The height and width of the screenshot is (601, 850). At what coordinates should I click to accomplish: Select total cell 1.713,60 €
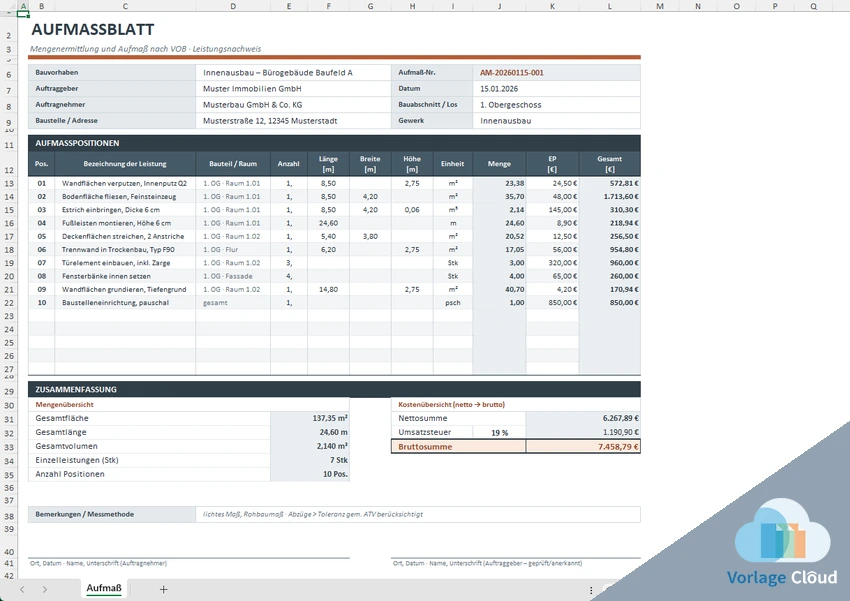point(610,197)
